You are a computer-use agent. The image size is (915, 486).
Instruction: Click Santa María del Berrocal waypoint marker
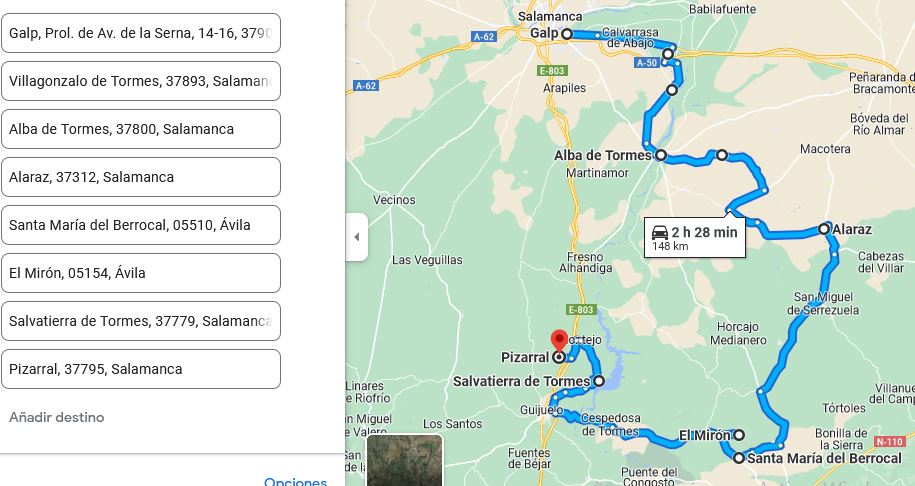739,458
